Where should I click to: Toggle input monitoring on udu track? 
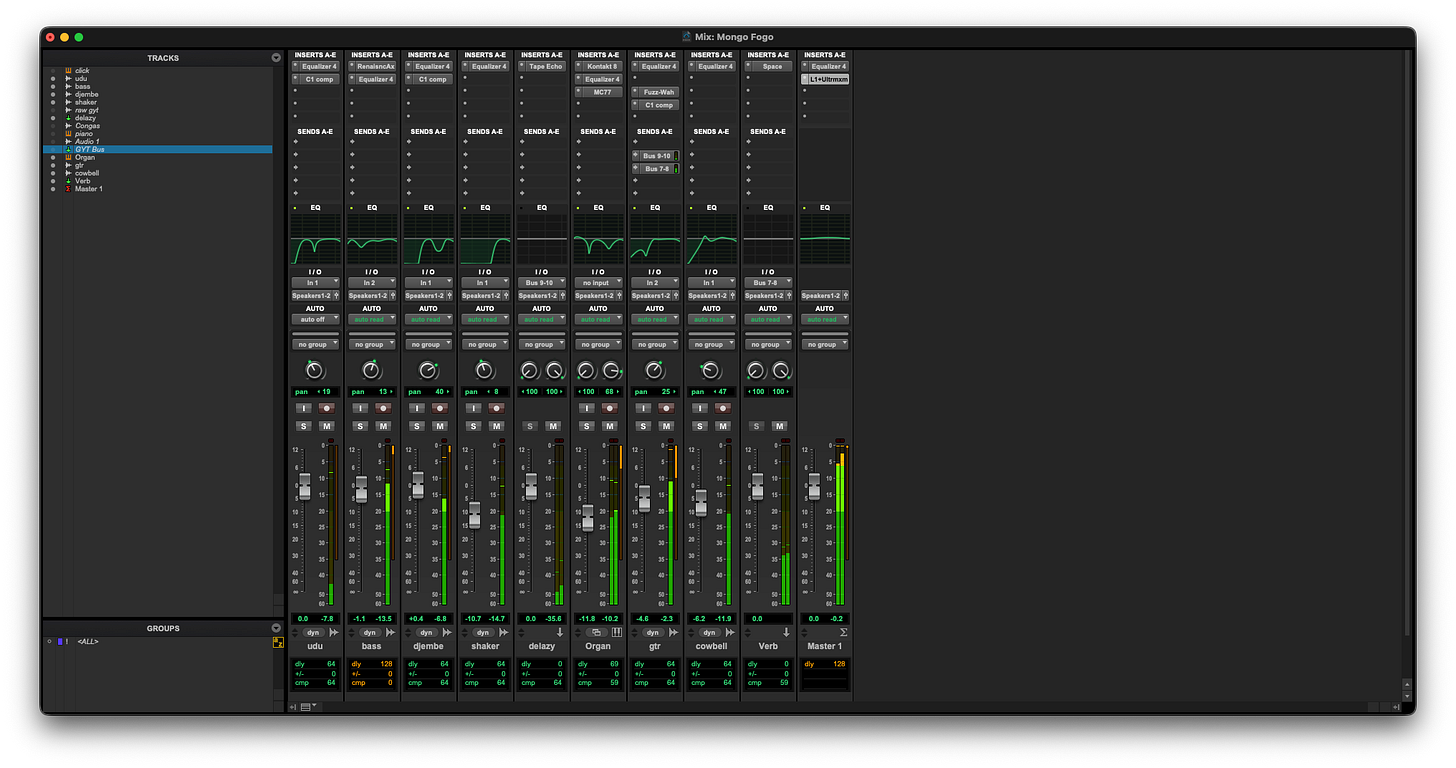pyautogui.click(x=304, y=408)
